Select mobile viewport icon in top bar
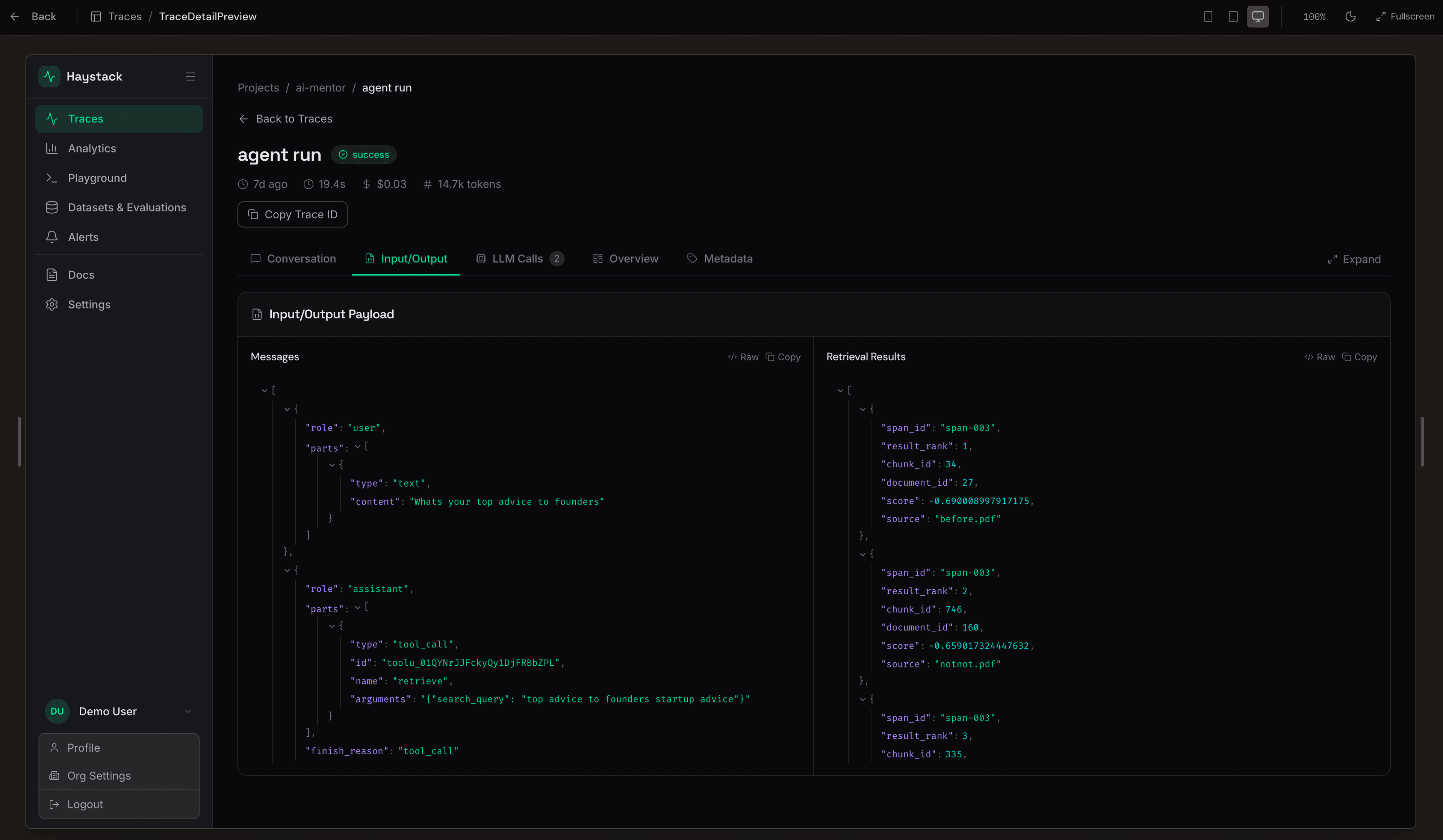 (1208, 17)
